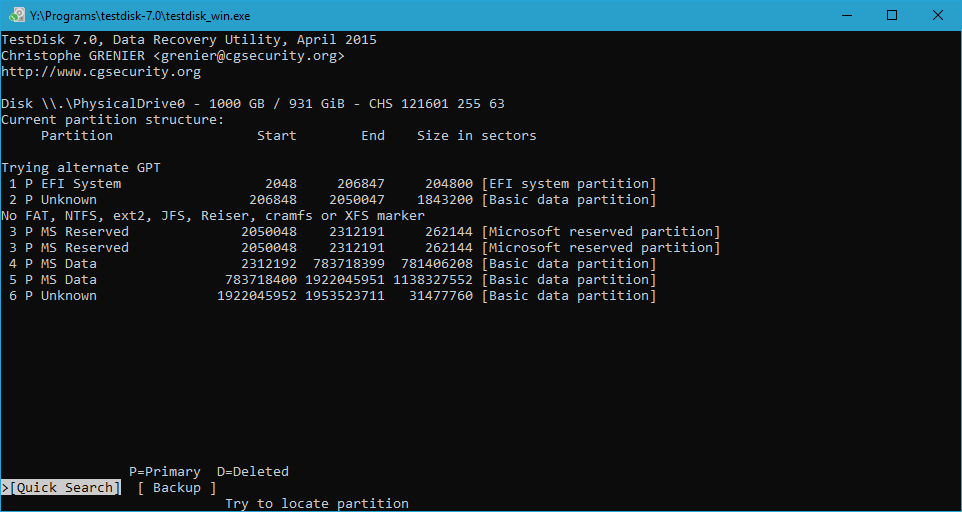Minimize the TestDisk console window

point(846,15)
